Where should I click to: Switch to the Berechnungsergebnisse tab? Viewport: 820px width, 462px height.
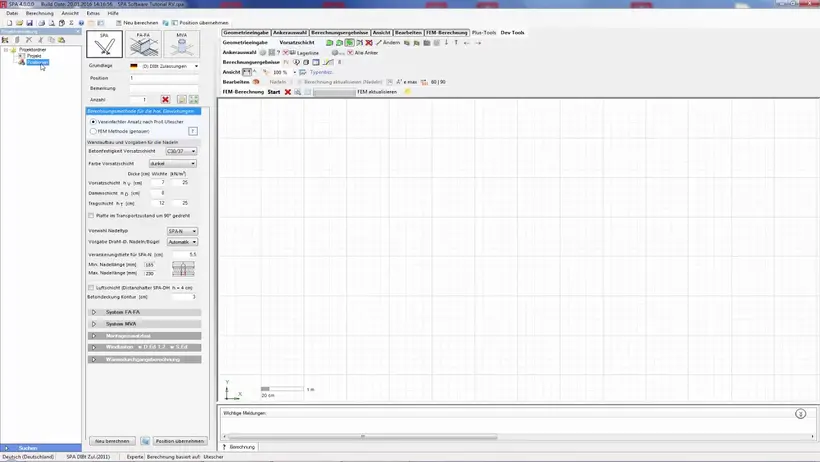[x=340, y=32]
